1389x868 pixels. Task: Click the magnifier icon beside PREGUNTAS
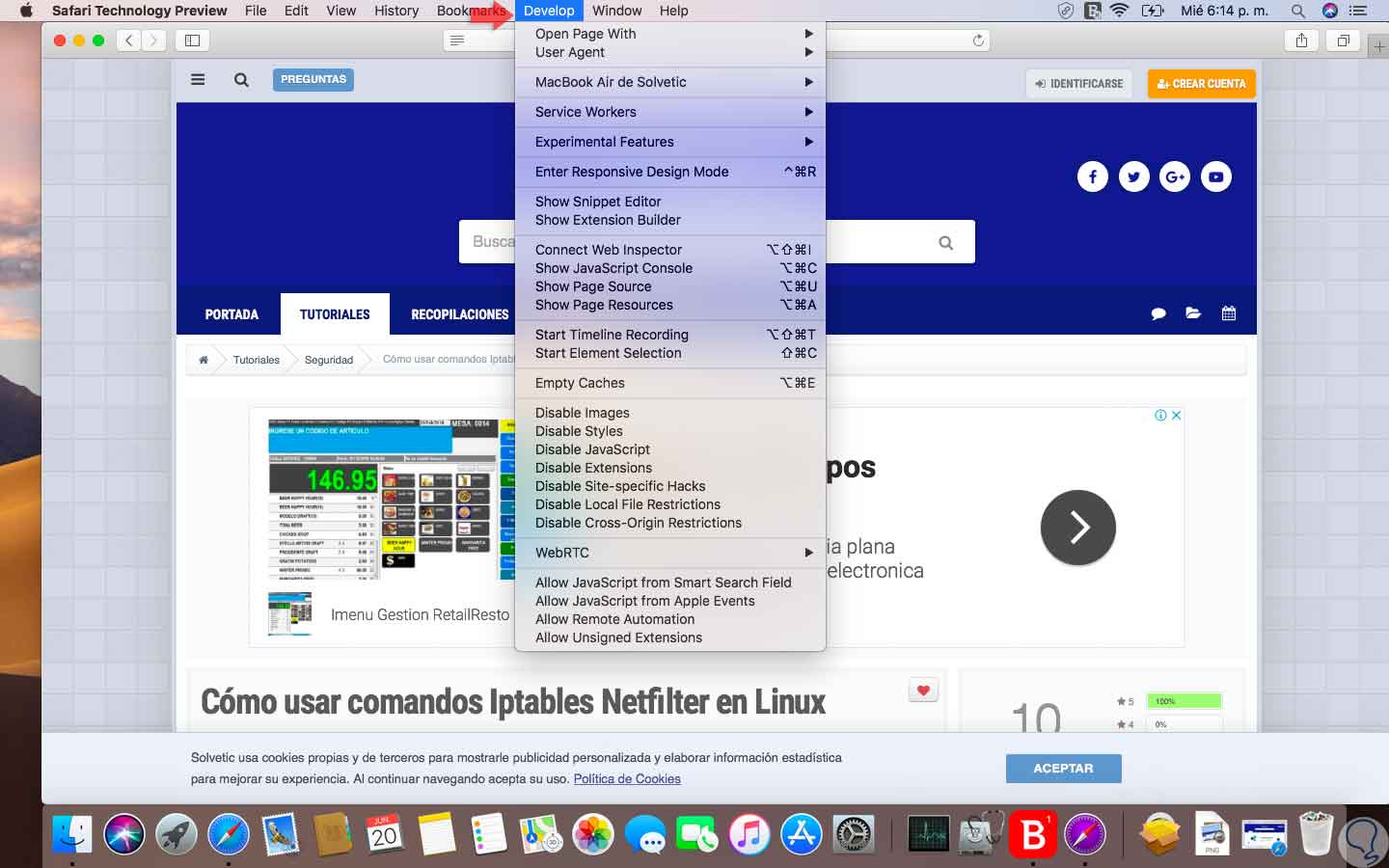pyautogui.click(x=241, y=80)
